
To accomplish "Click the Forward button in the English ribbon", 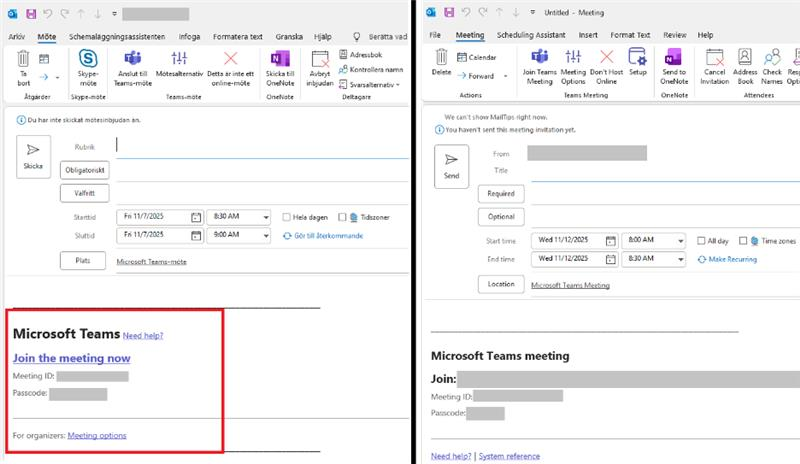I will [476, 76].
